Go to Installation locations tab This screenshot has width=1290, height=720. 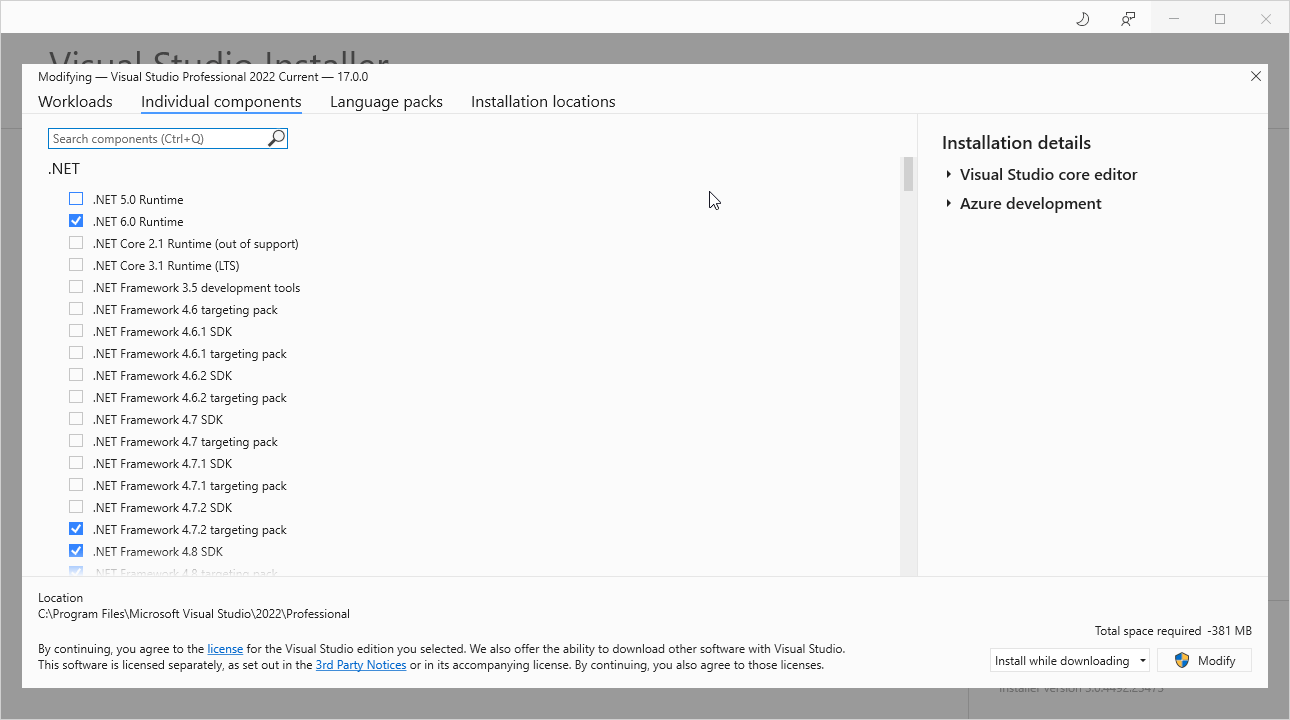[543, 102]
